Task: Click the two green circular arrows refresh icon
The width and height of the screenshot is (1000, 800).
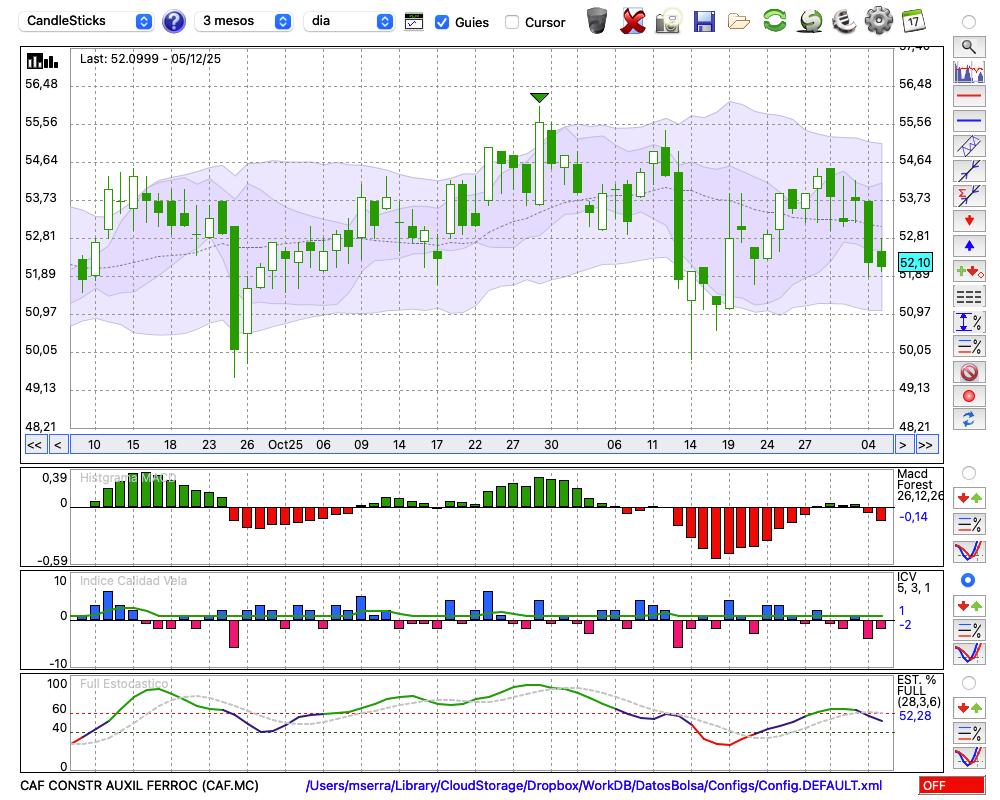Action: point(774,21)
